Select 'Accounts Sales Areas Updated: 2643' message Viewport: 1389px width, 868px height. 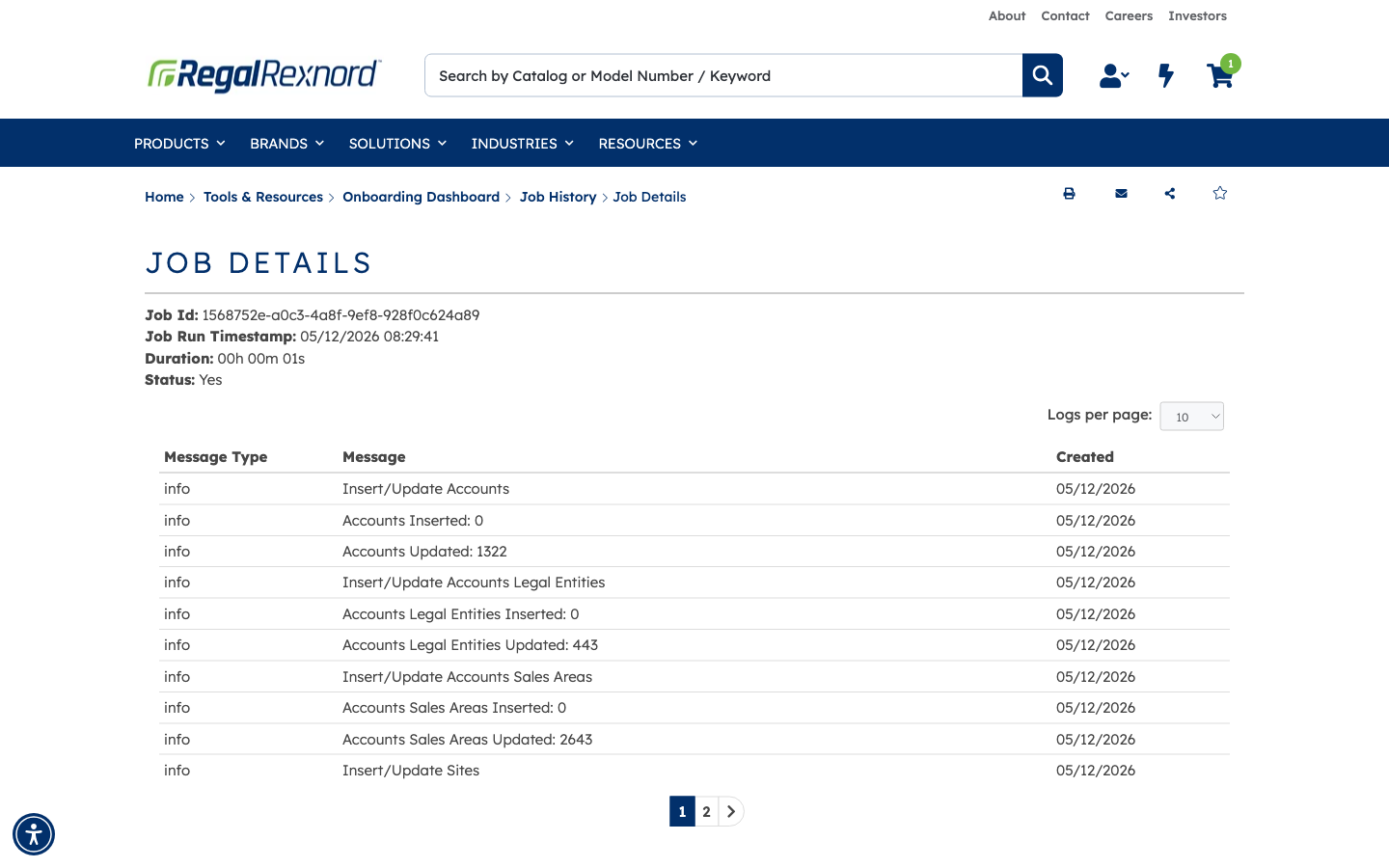[x=468, y=740]
